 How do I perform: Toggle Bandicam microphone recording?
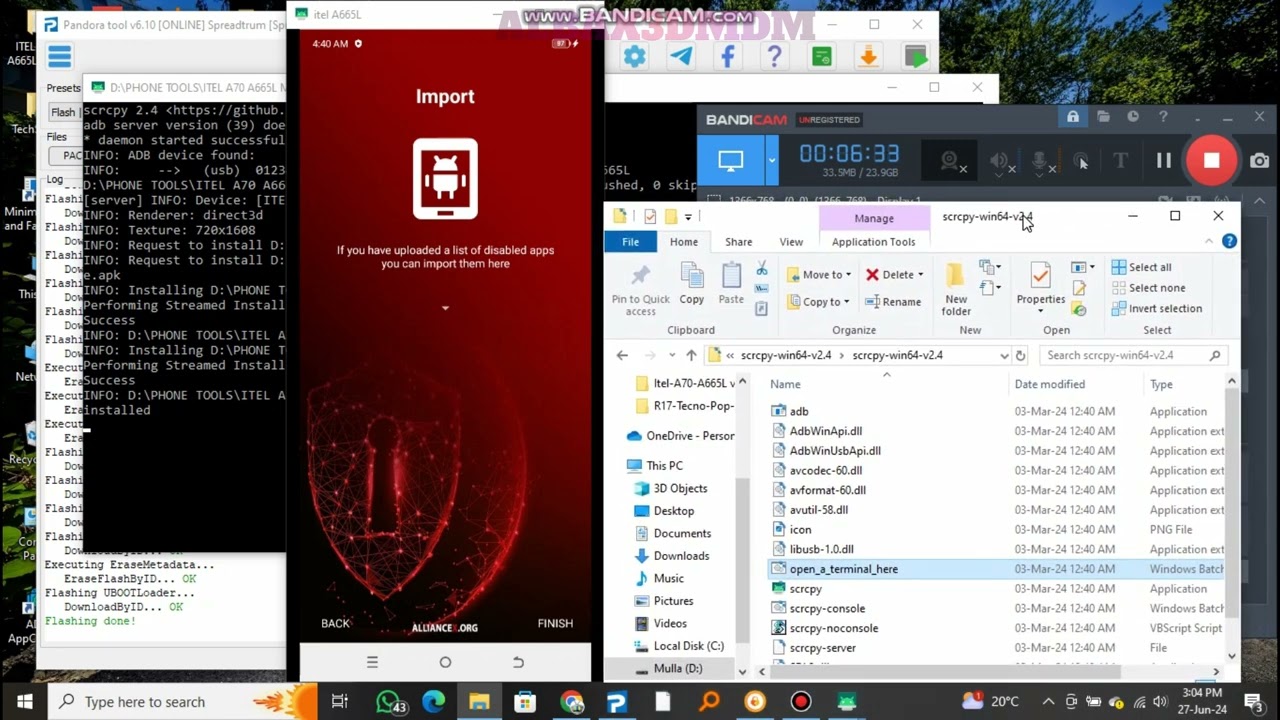[1042, 161]
